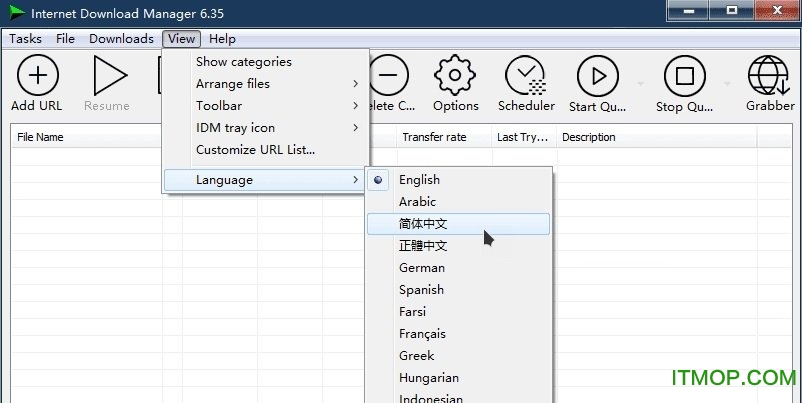Click the Add URL toolbar icon
Screen dimensions: 802x403
pos(37,76)
